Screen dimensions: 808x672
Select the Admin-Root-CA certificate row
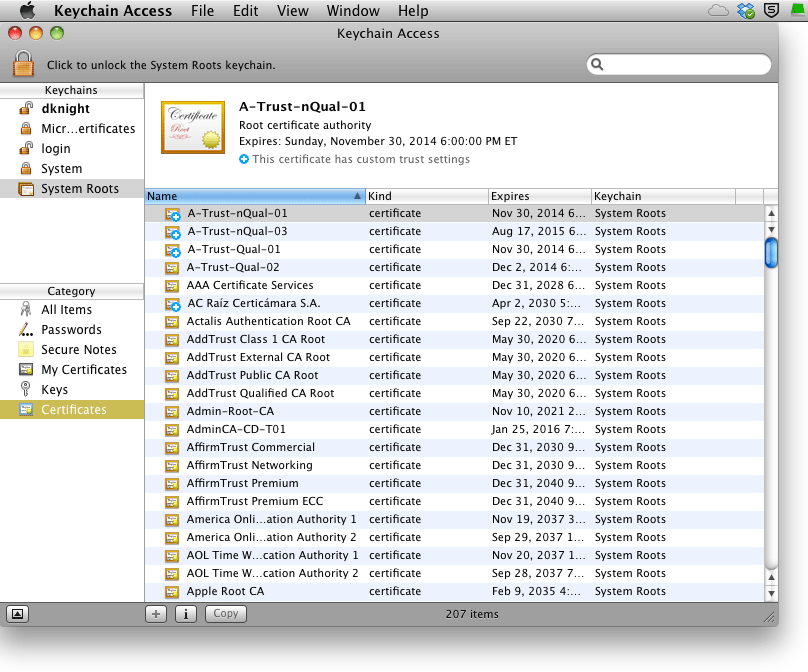[x=454, y=412]
